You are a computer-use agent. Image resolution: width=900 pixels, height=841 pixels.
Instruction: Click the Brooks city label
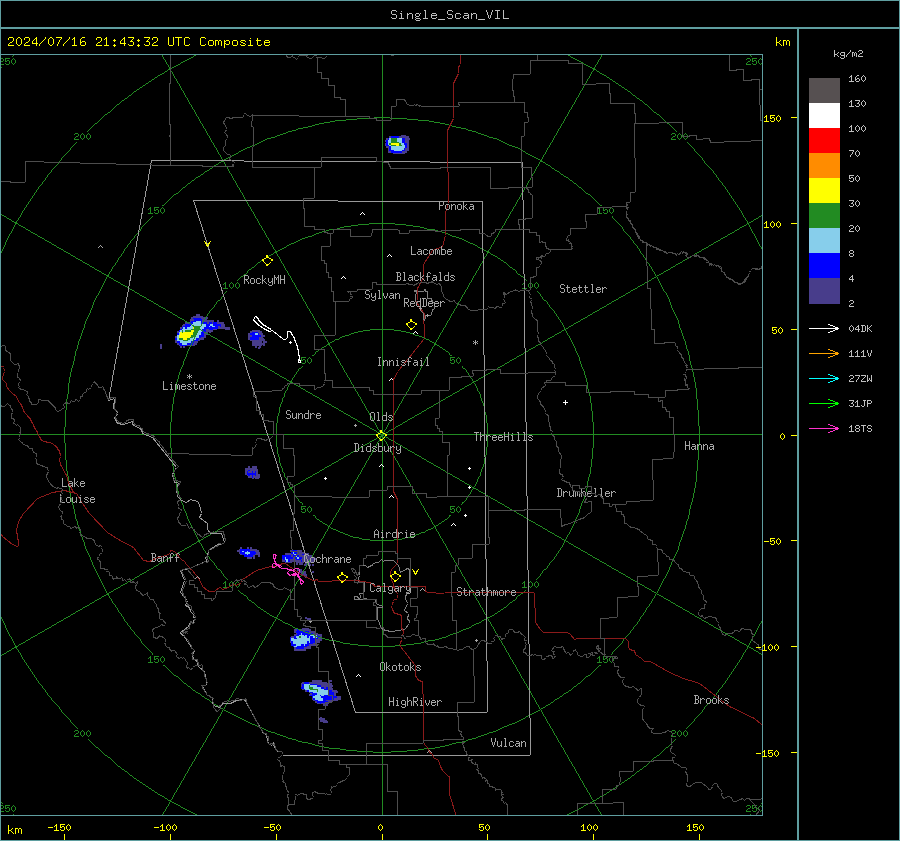711,700
